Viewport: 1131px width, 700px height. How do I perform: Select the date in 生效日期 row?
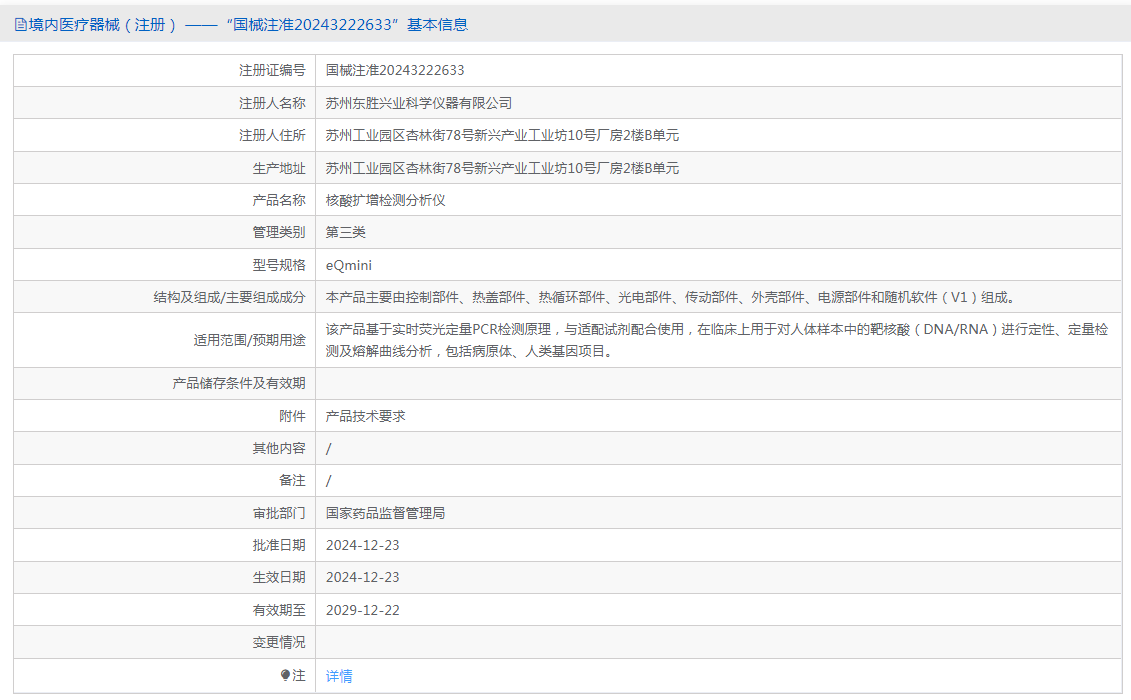coord(362,577)
